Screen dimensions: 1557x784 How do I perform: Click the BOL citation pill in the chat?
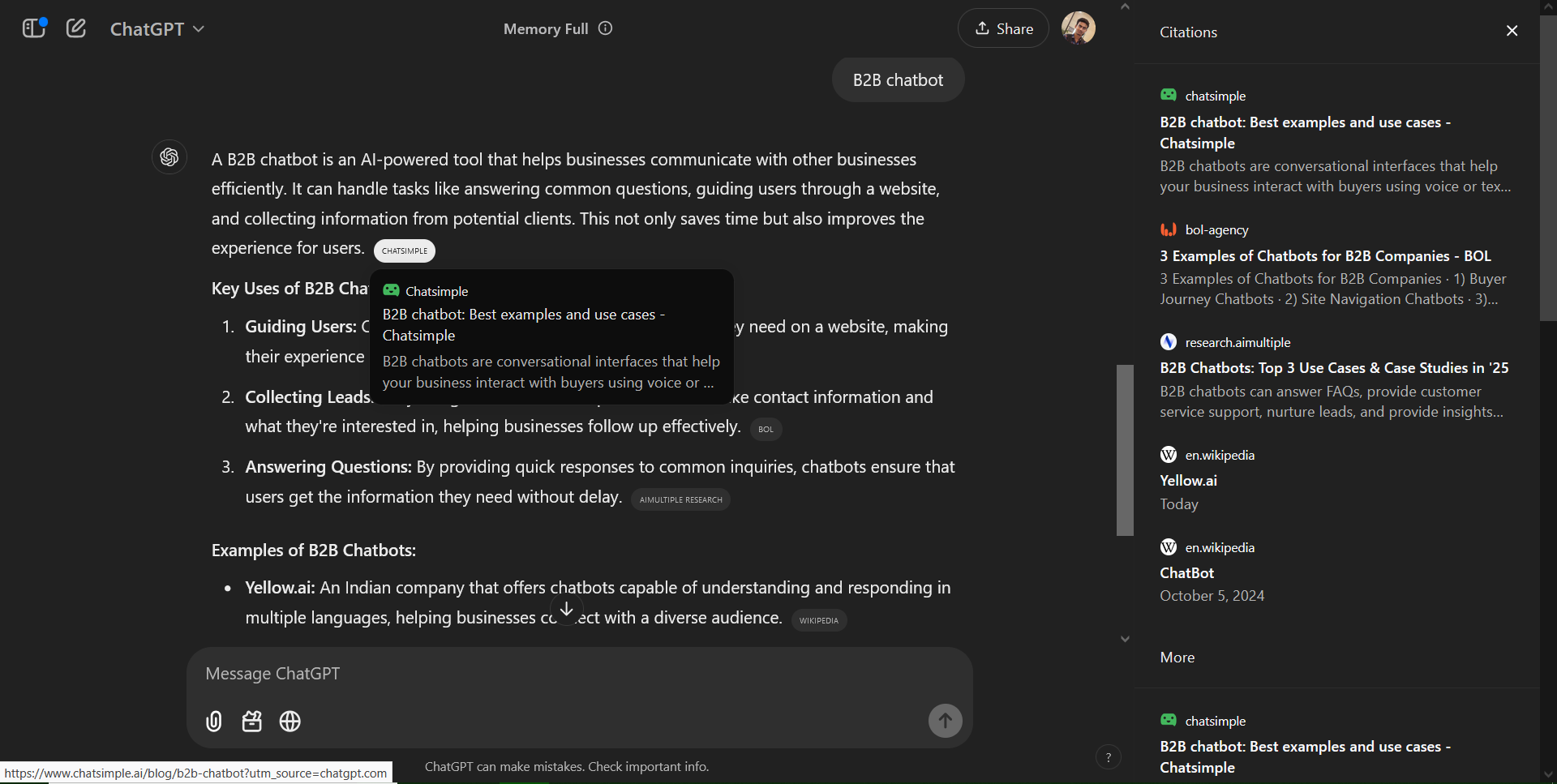(x=765, y=429)
